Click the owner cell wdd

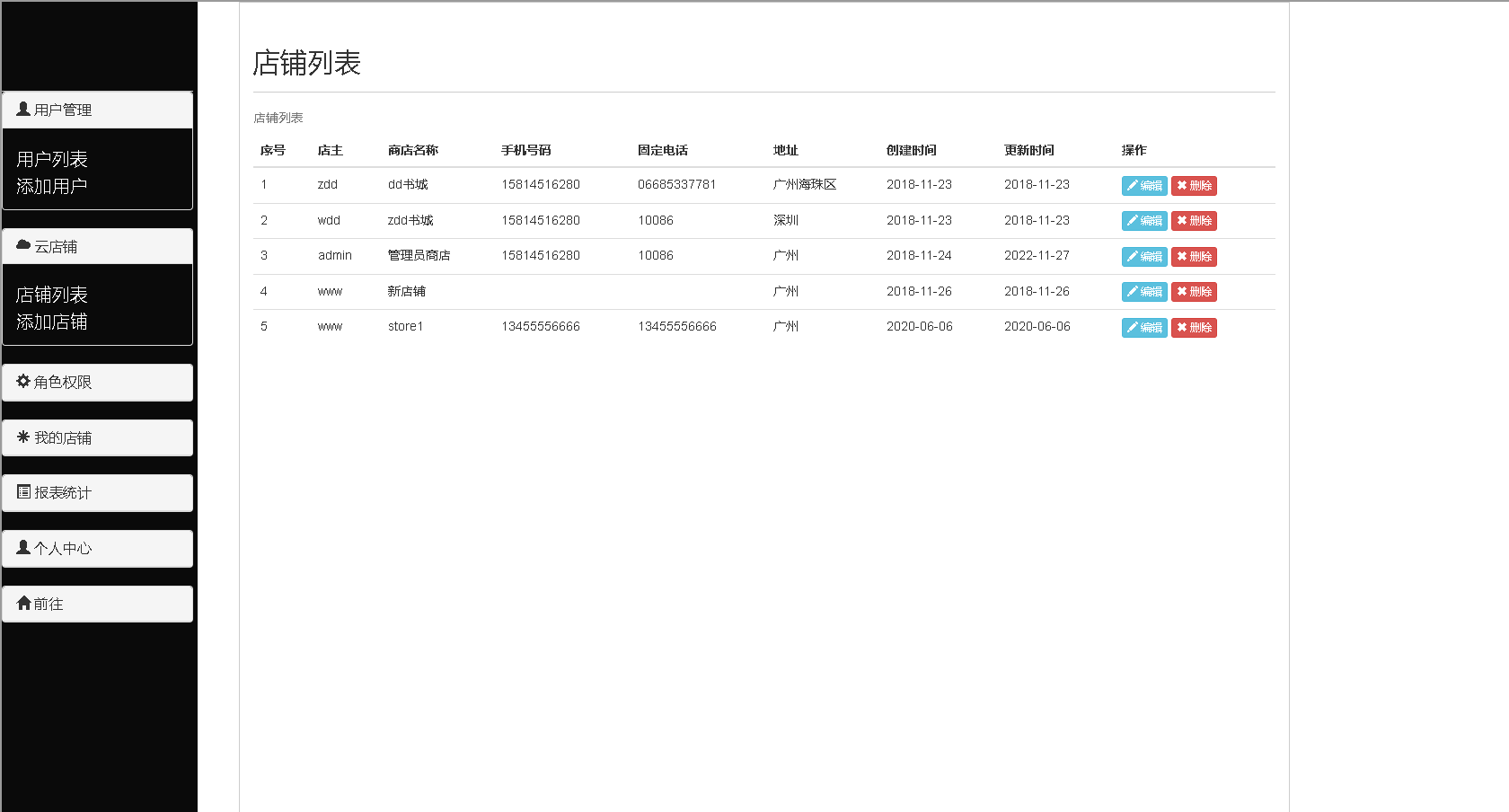coord(329,220)
